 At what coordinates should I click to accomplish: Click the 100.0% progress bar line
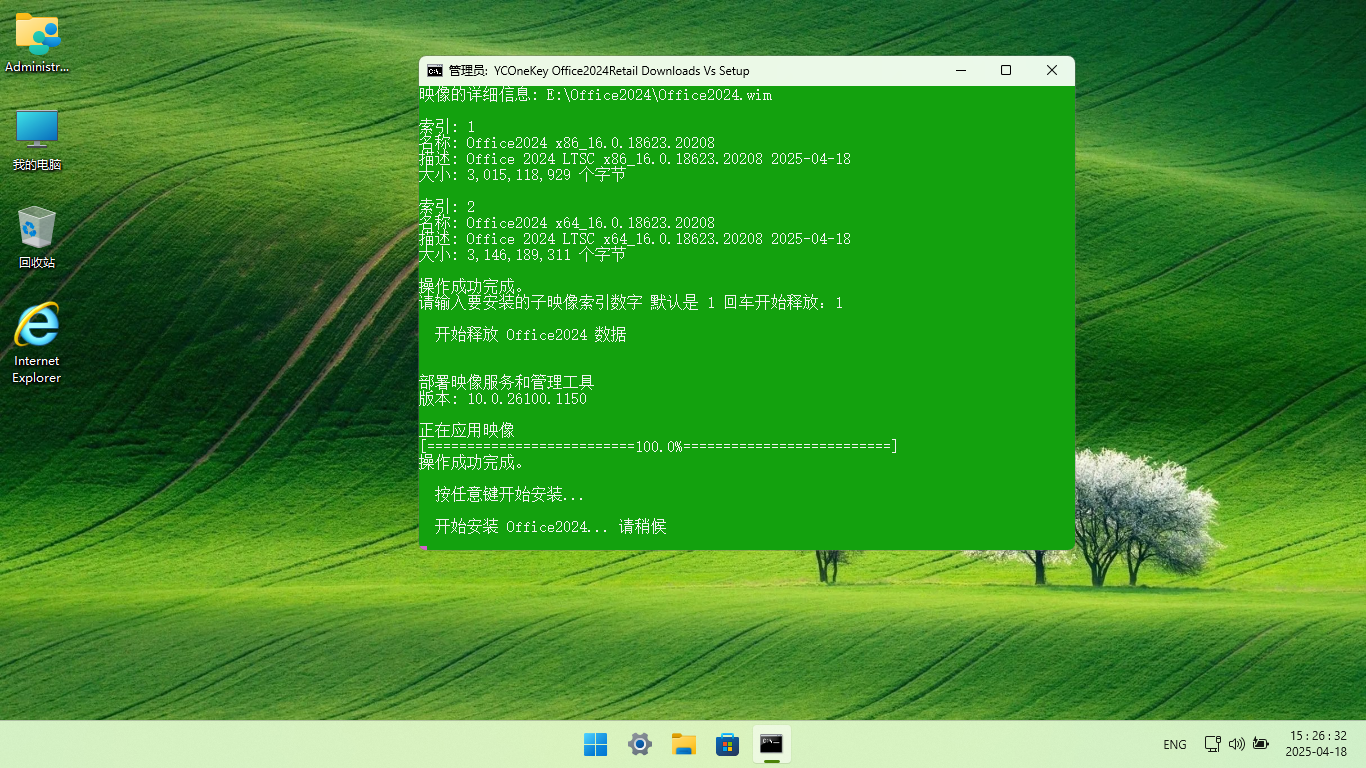coord(659,447)
